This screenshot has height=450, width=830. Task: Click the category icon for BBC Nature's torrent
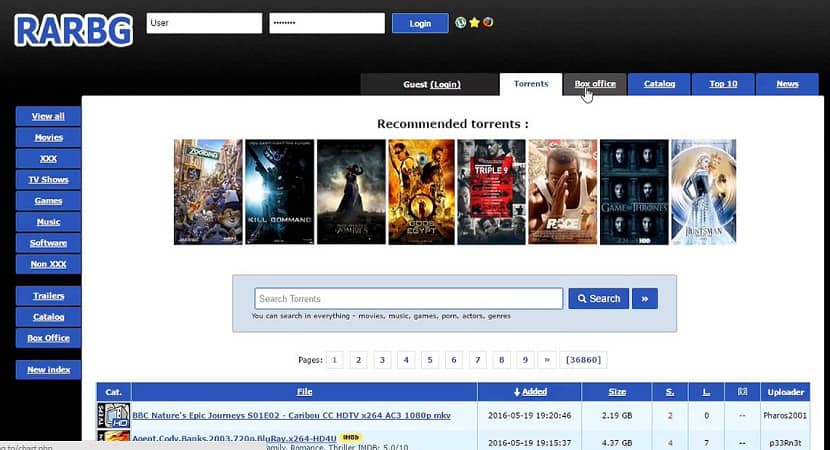click(x=113, y=416)
